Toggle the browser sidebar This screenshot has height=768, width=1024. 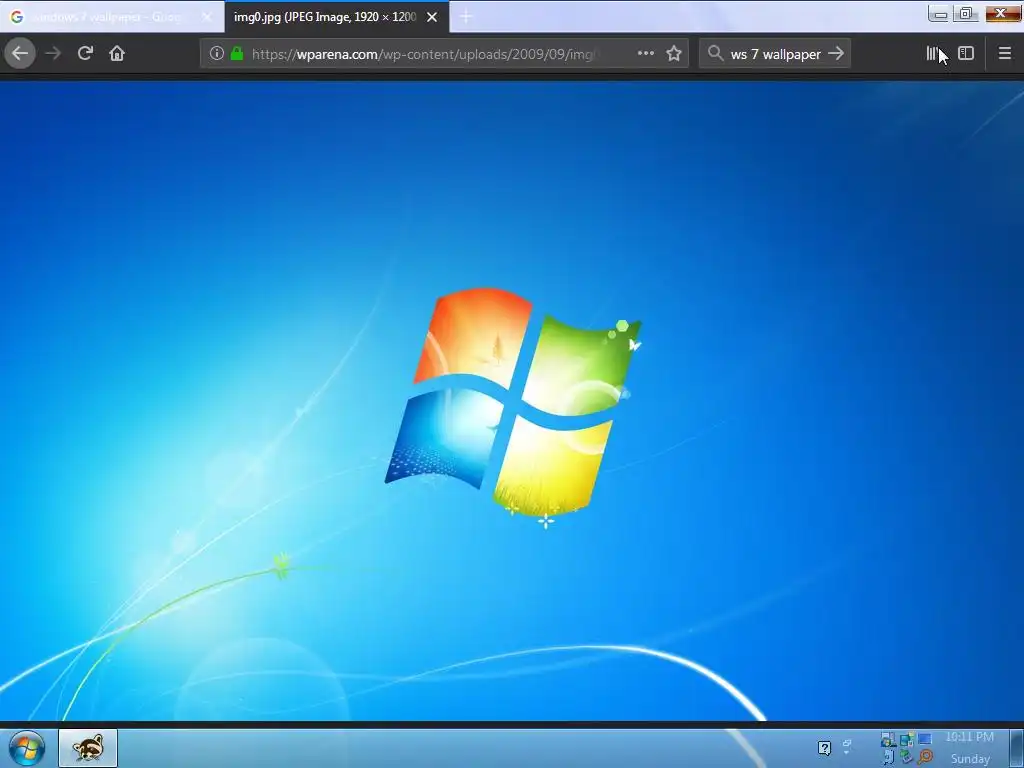click(x=966, y=54)
